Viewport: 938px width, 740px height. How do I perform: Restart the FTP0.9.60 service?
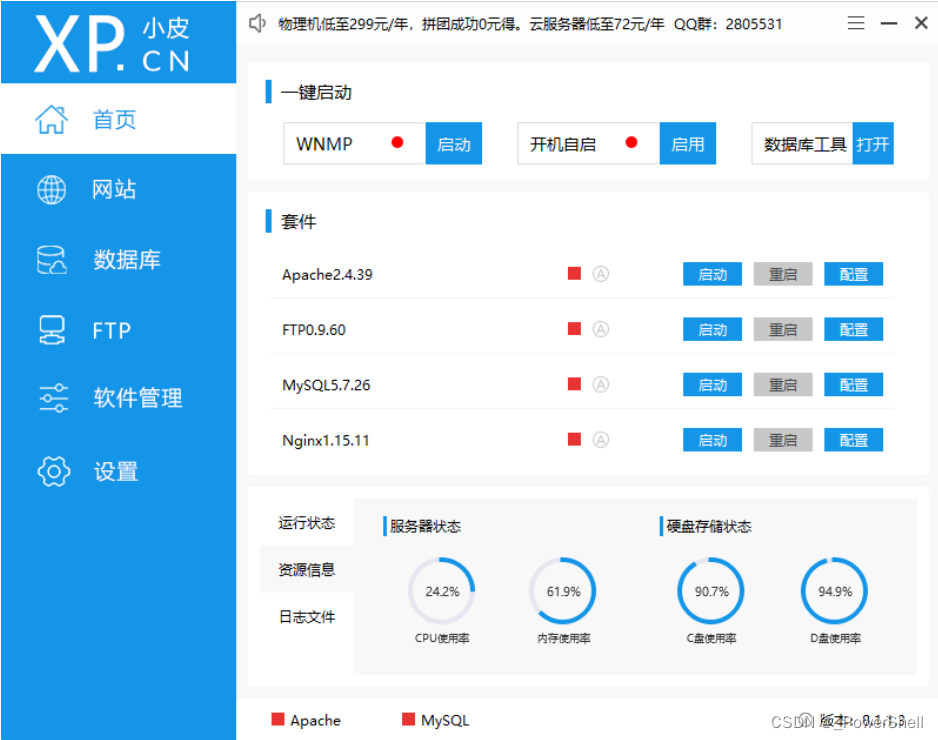coord(783,329)
